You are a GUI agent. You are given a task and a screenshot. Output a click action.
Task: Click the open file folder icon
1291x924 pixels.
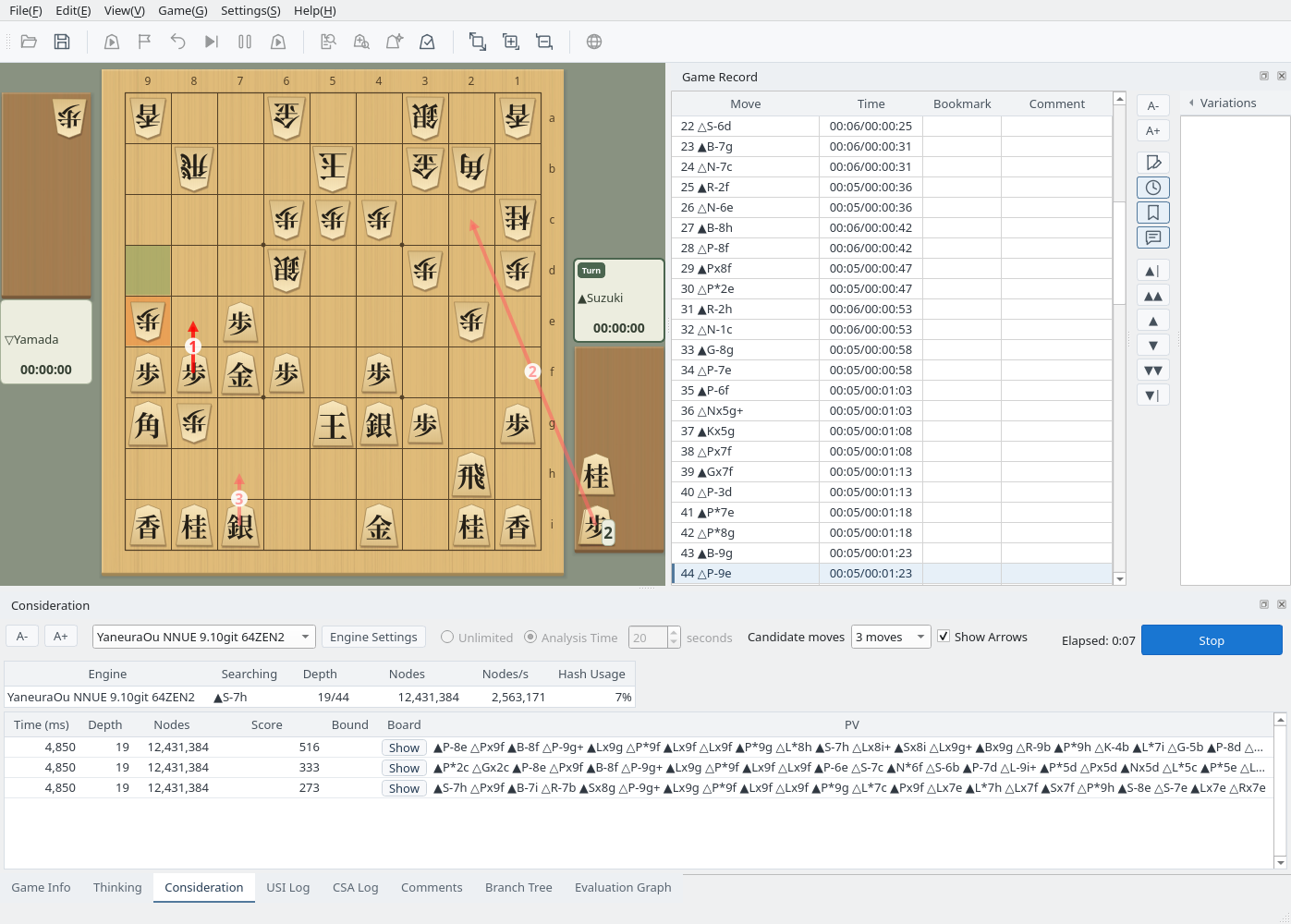point(29,42)
